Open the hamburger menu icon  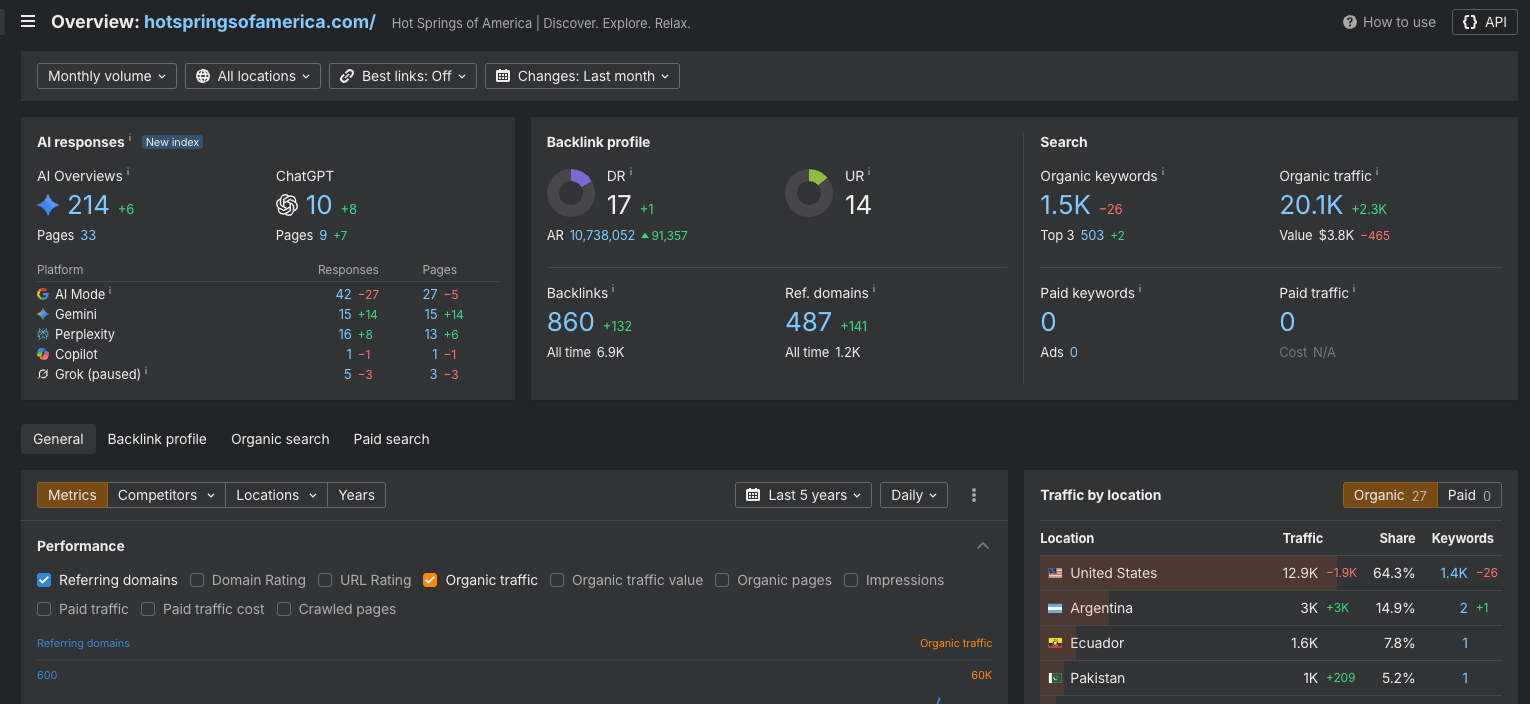28,22
